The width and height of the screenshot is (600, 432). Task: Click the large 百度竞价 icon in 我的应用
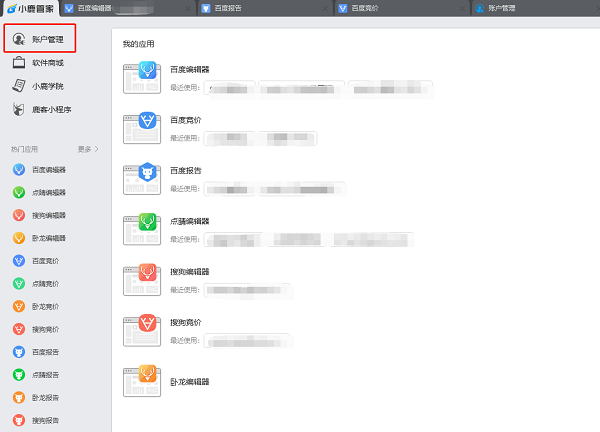coord(142,128)
